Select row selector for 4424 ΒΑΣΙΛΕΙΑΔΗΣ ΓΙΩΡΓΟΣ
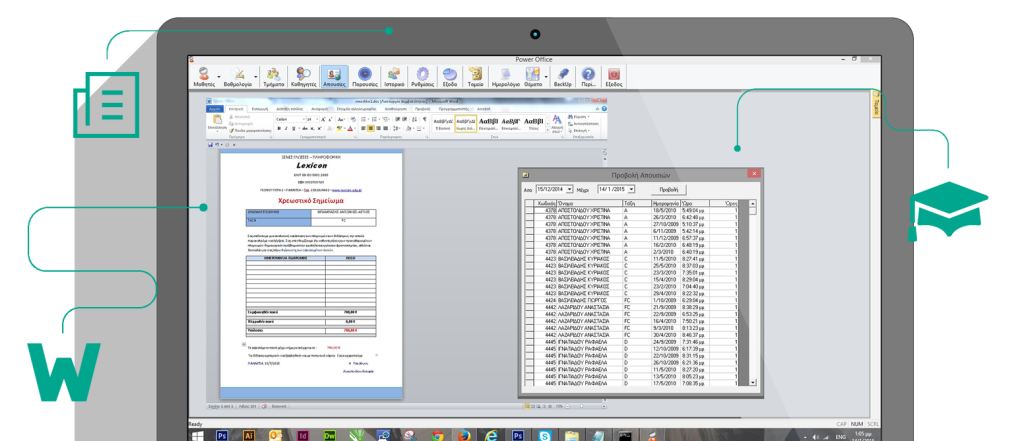Image resolution: width=1024 pixels, height=441 pixels. tap(530, 299)
